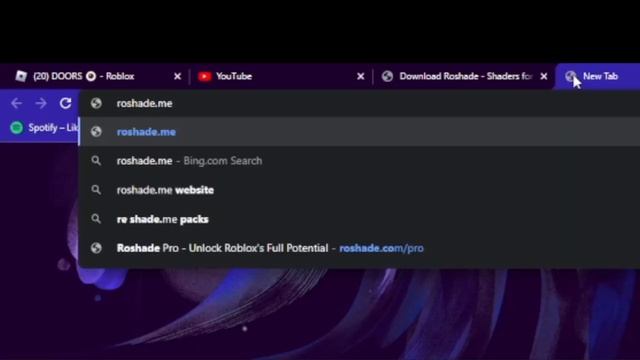
Task: Click the green Spotify bookmark icon
Action: point(17,128)
